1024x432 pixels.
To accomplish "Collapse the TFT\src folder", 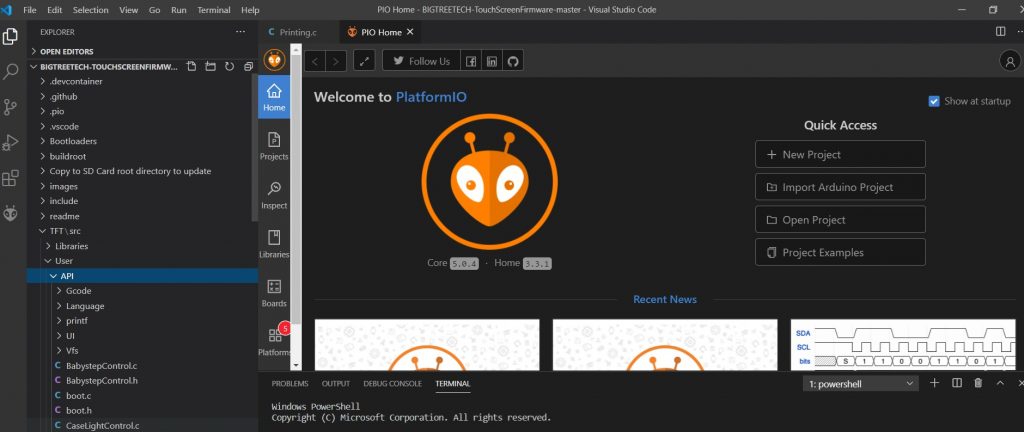I will click(140, 231).
